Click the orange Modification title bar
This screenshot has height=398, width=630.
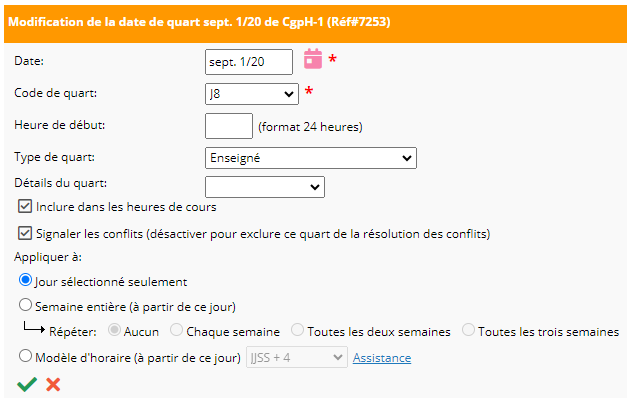[x=315, y=24]
